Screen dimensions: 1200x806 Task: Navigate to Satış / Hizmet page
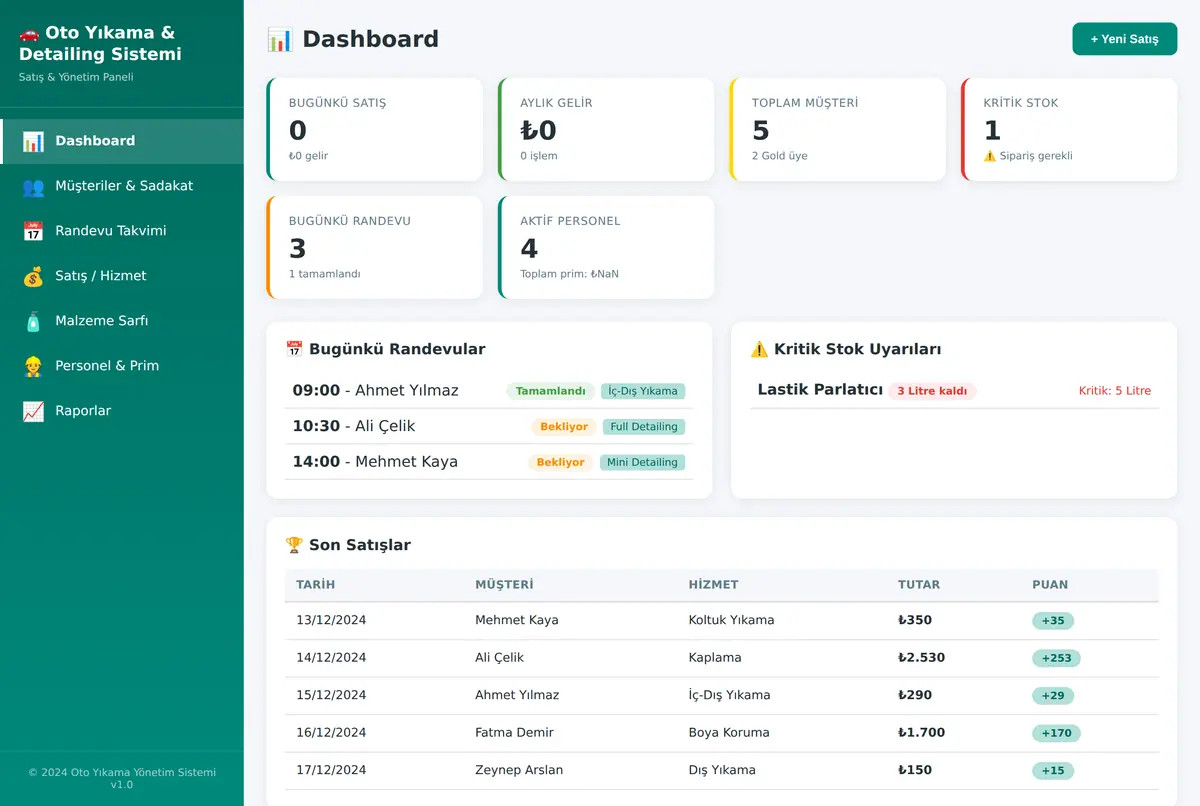click(x=122, y=276)
